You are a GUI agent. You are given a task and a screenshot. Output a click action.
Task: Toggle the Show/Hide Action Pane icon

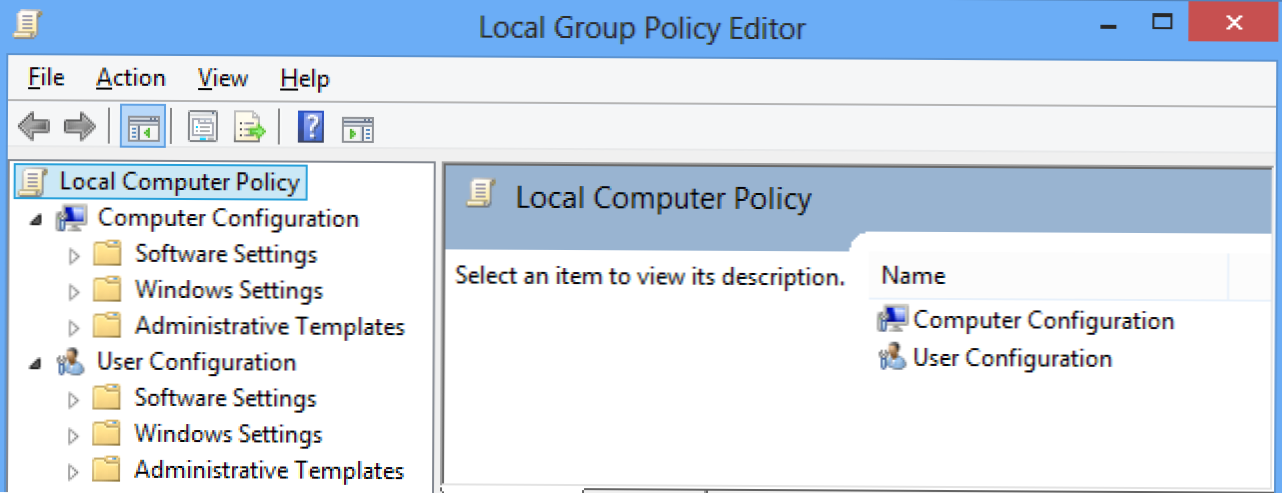pyautogui.click(x=357, y=128)
